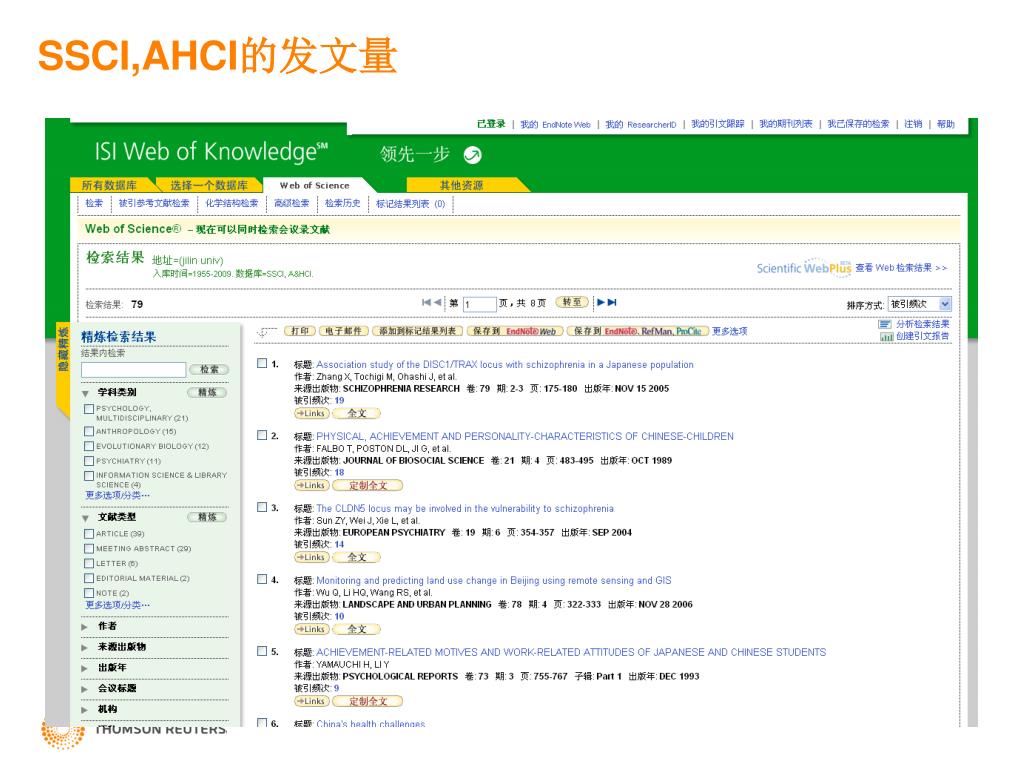Expand the 出版年 refine section

(x=84, y=669)
